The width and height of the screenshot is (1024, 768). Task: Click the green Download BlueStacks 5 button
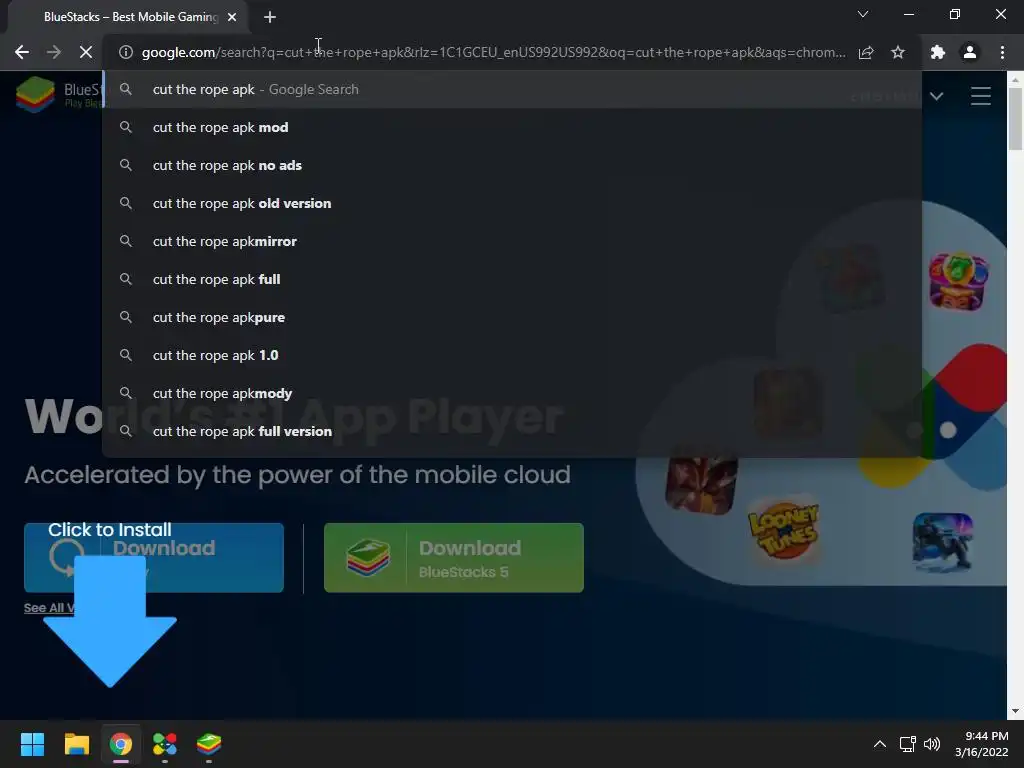pos(454,558)
